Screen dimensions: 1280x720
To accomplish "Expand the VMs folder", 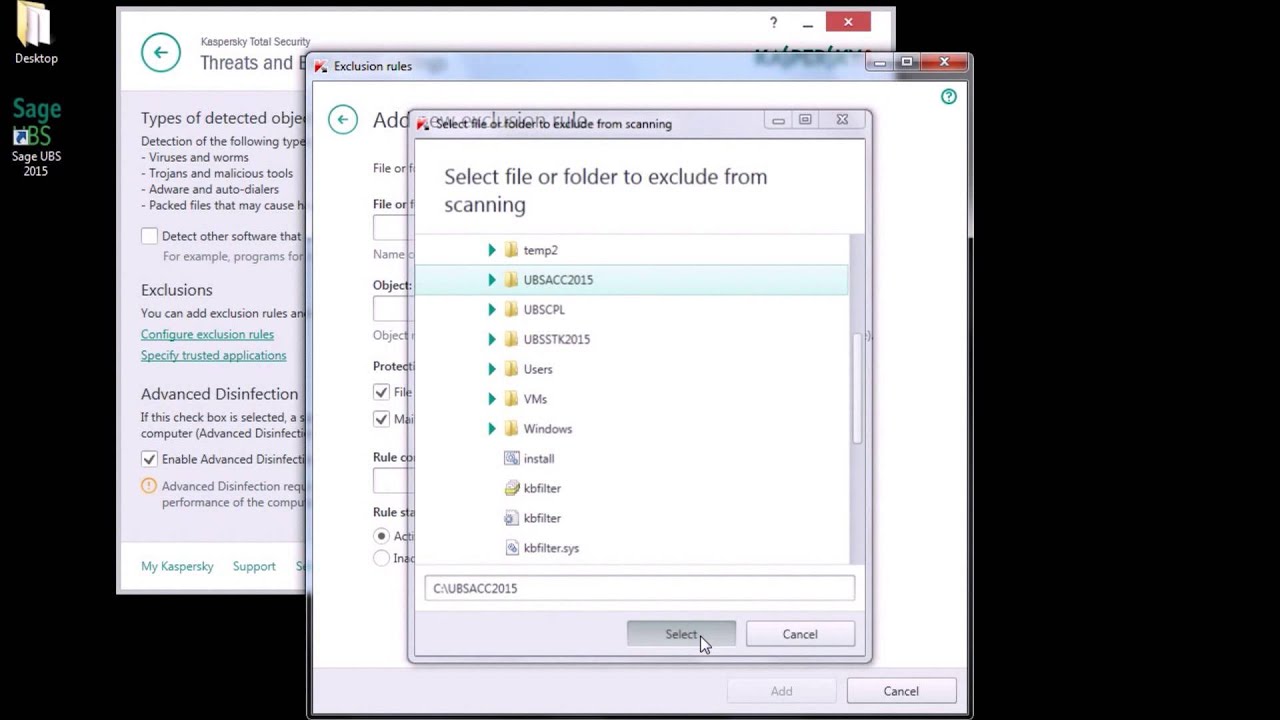I will 491,399.
